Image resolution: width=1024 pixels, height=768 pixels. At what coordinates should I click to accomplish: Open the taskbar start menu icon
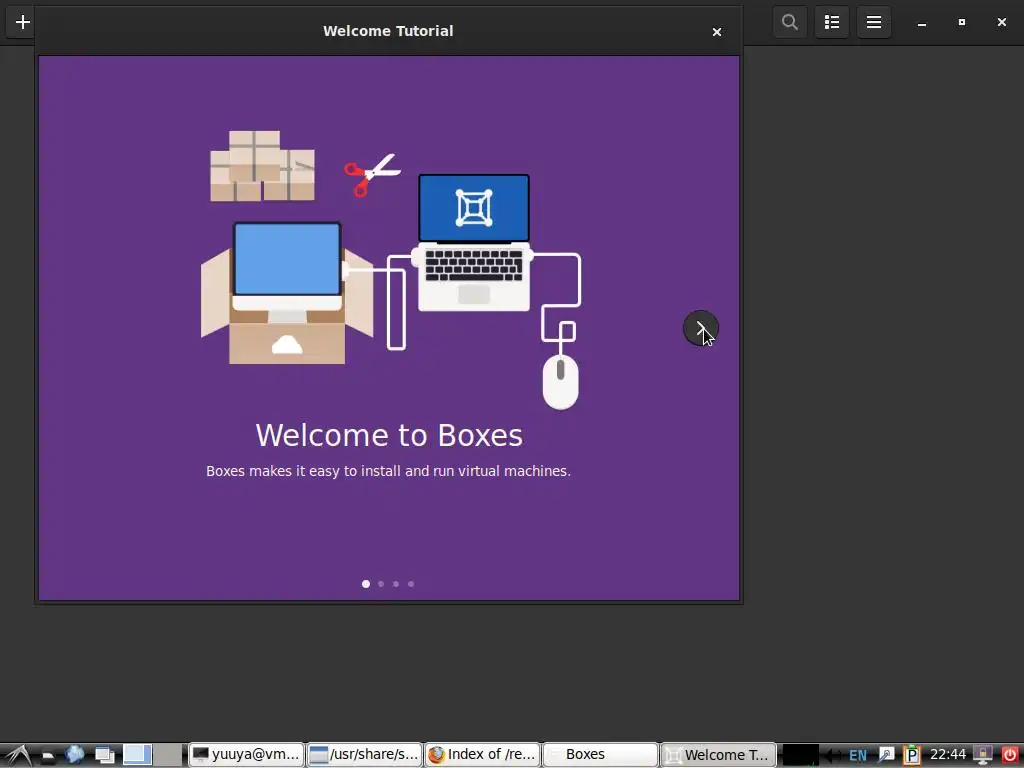point(18,755)
